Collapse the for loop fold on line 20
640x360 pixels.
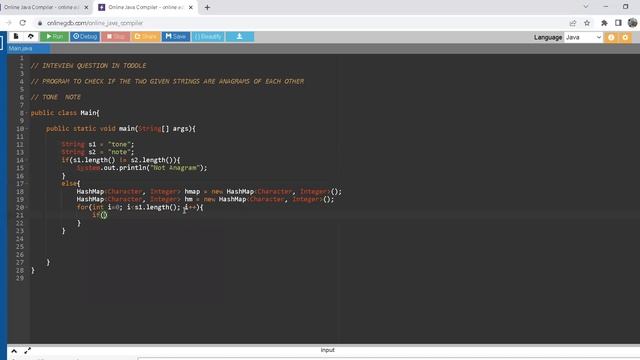(x=27, y=207)
